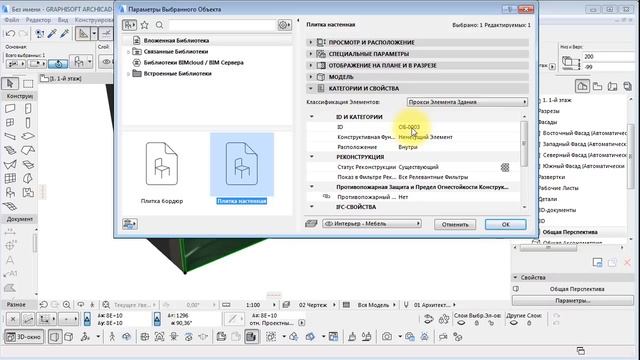Click the search magnifier icon in dialog
Screen dimensions: 640x360
coord(160,25)
